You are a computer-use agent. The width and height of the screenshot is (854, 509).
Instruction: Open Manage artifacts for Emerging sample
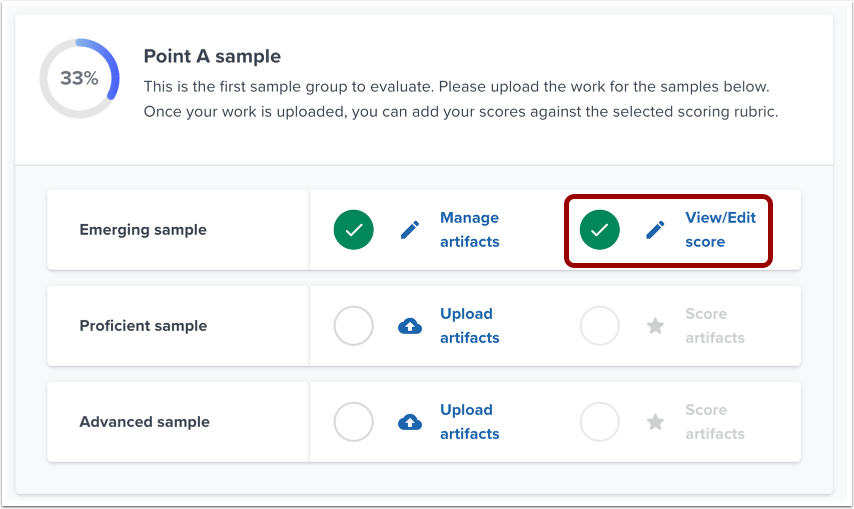469,230
